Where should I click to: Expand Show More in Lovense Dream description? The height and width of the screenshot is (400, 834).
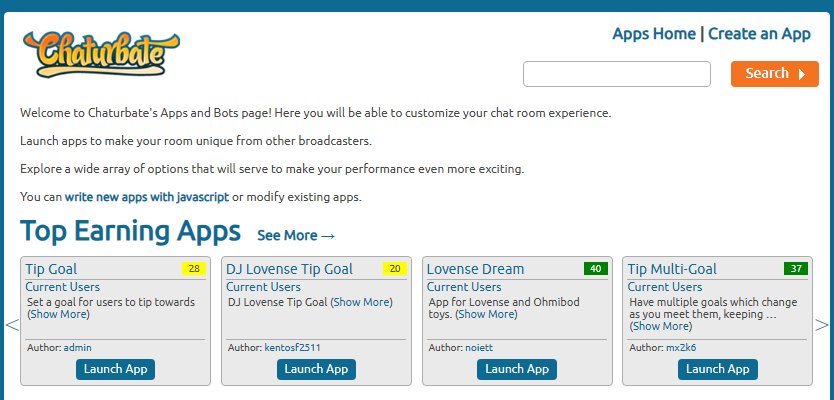point(487,314)
